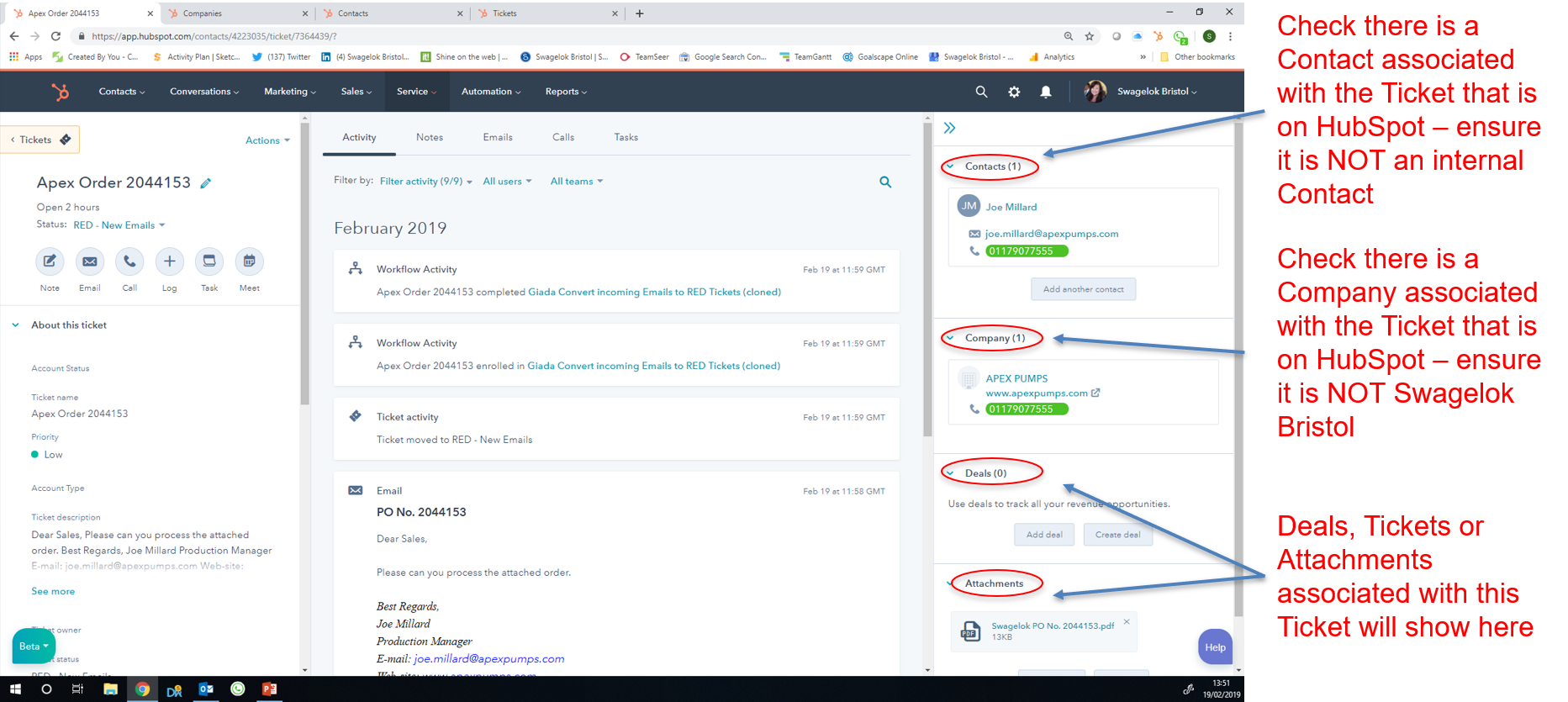Open the Conversations navigation menu
1568x702 pixels.
pyautogui.click(x=204, y=92)
